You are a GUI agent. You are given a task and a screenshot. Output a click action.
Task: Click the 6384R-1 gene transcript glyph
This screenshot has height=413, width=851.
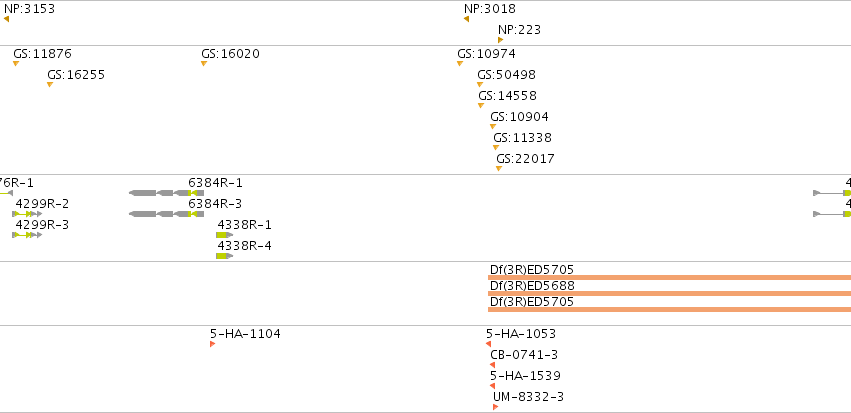coord(167,193)
